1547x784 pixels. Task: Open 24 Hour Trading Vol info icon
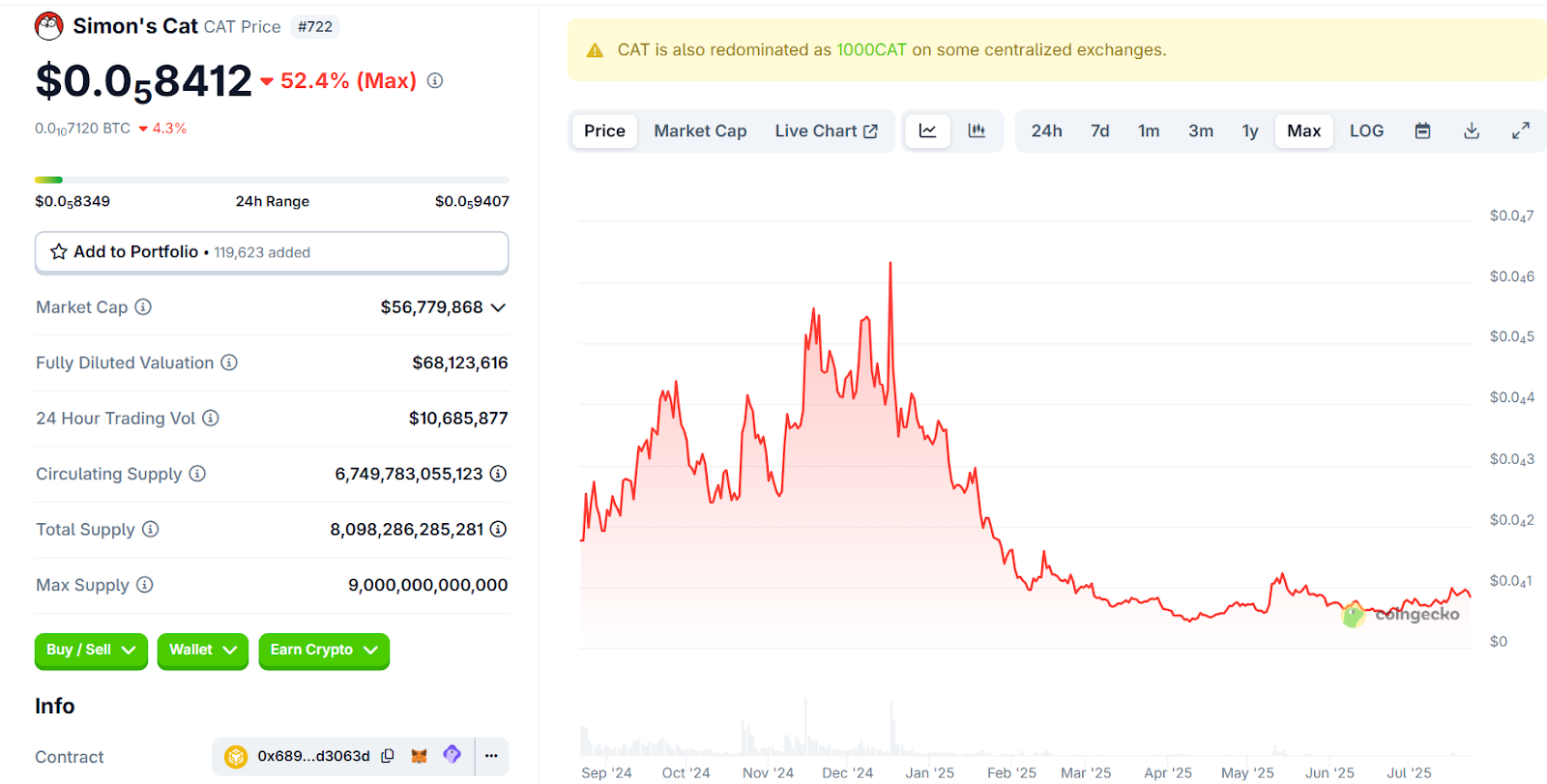pos(211,418)
